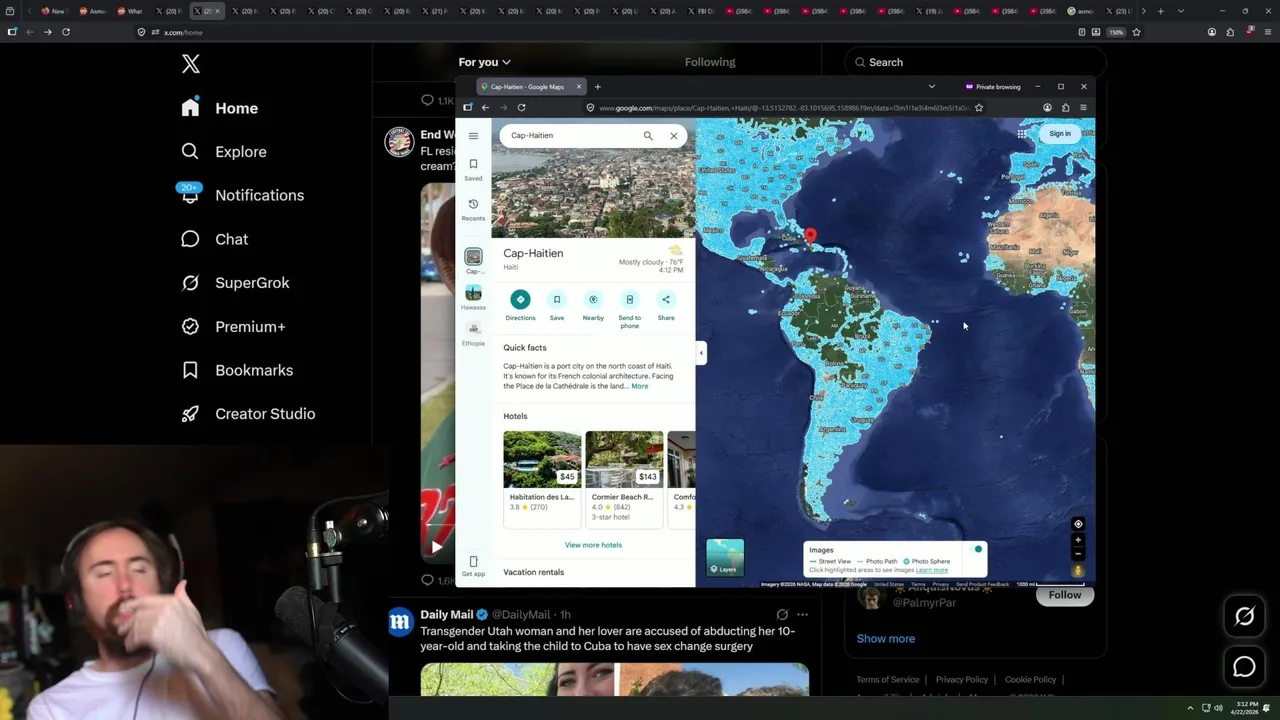Toggle the Images street view switch off

point(976,549)
